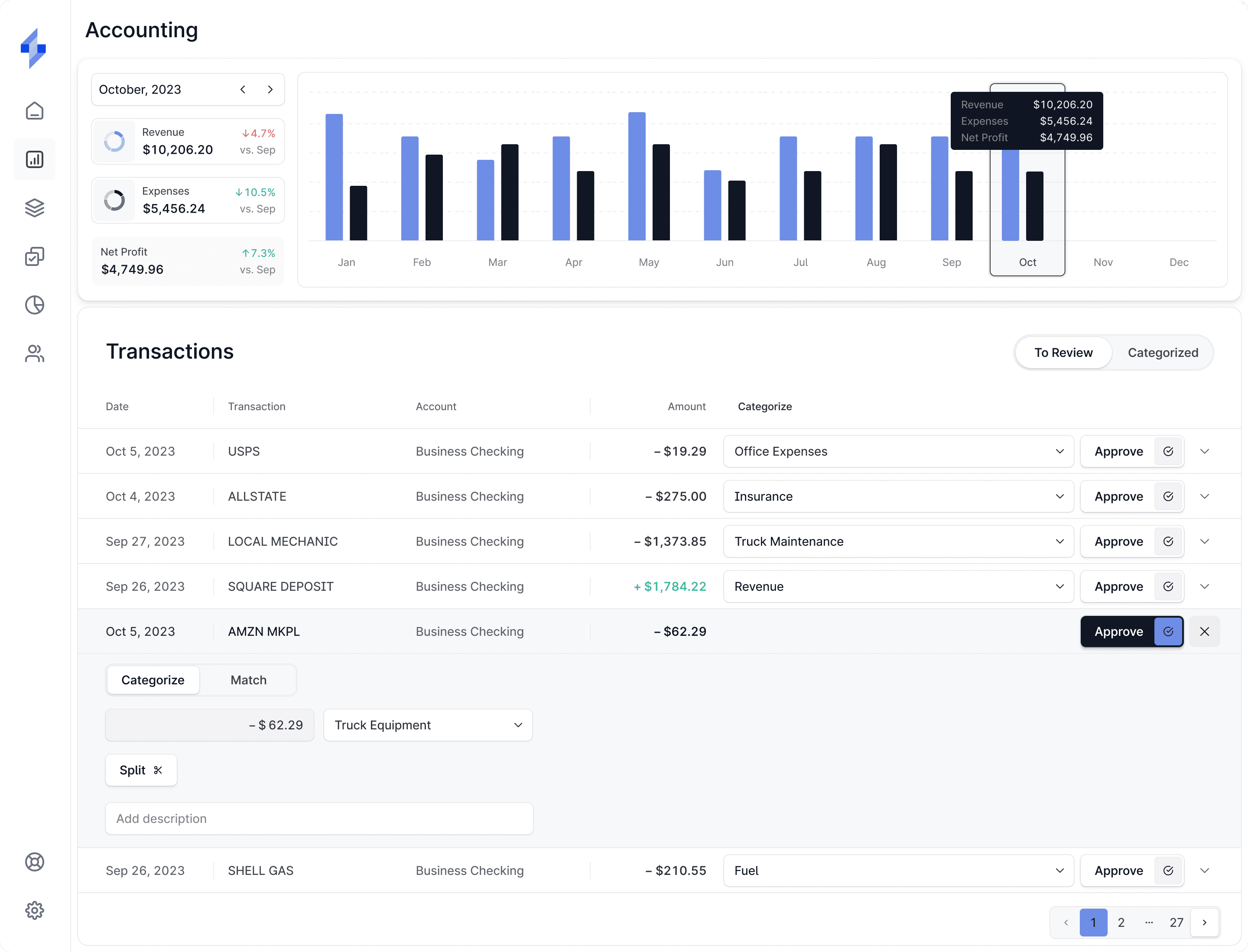Open the Home icon in sidebar
1248x952 pixels.
pos(35,110)
